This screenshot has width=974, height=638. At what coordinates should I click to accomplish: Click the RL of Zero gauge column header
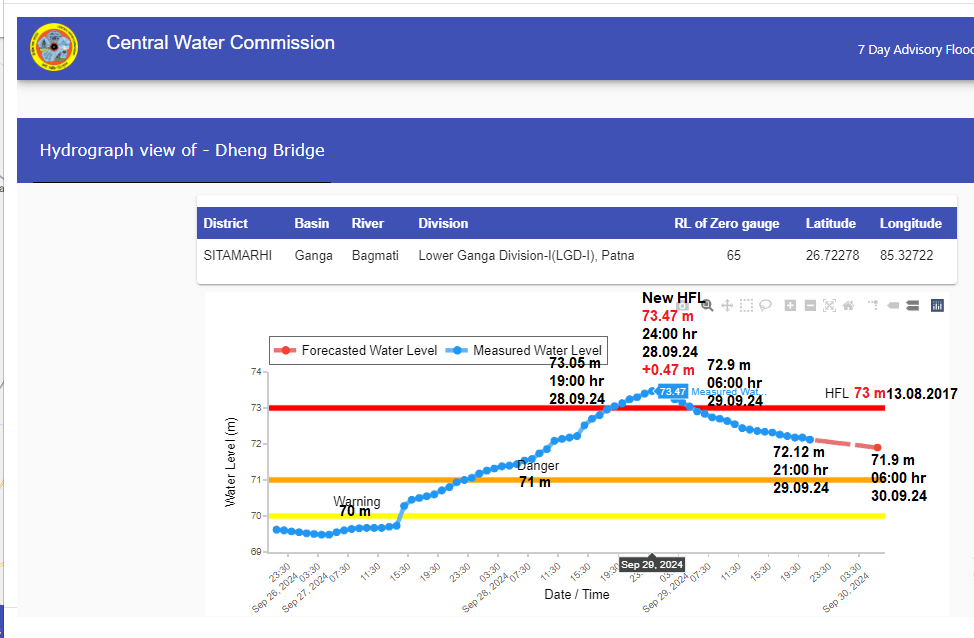pos(727,223)
